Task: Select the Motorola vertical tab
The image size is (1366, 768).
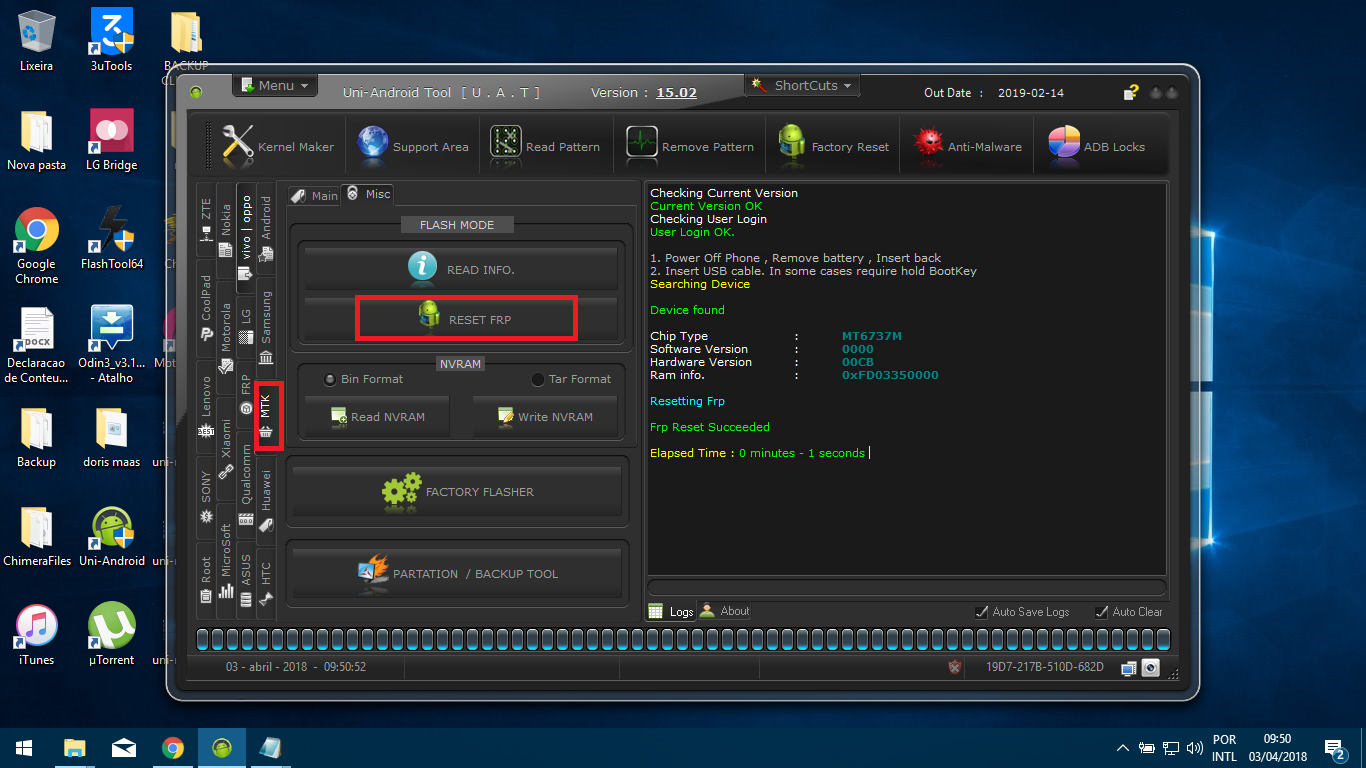Action: [x=226, y=338]
